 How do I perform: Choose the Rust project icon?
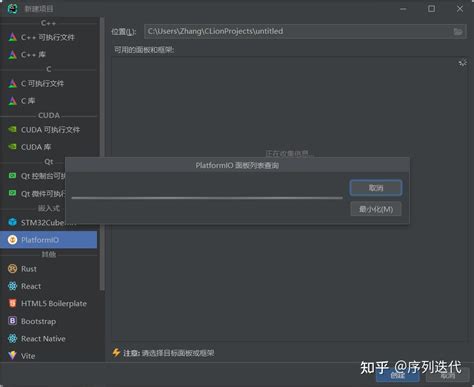[12, 269]
